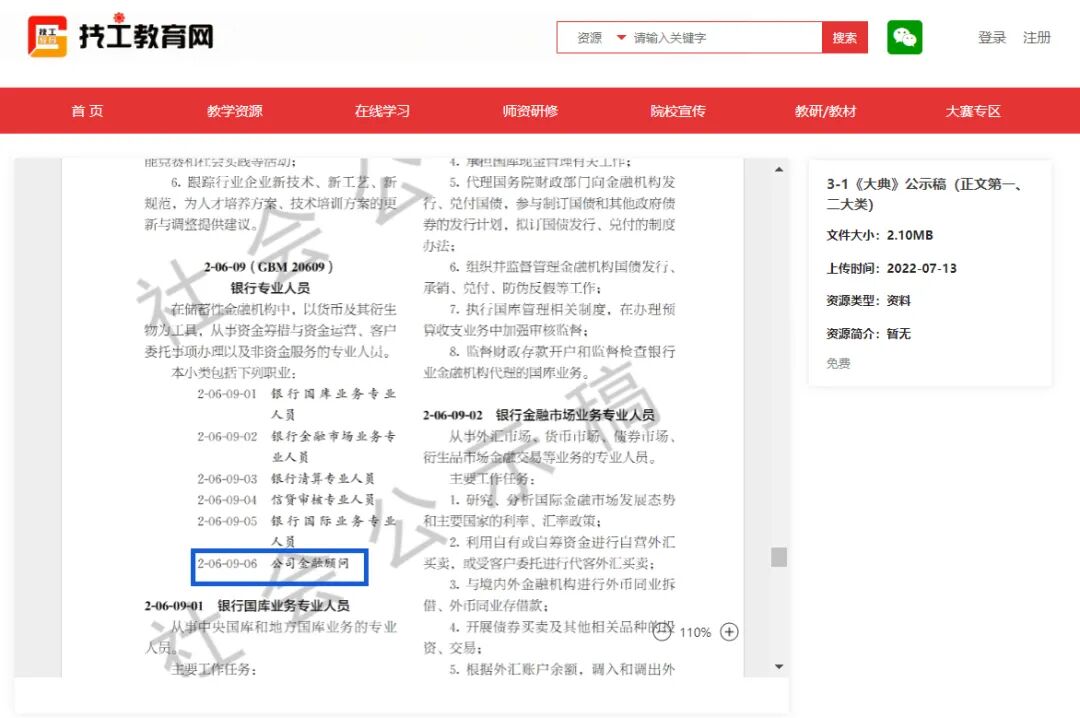The height and width of the screenshot is (718, 1080).
Task: Click the heading 2-06-09 (GBM 20609)
Action: (x=269, y=267)
